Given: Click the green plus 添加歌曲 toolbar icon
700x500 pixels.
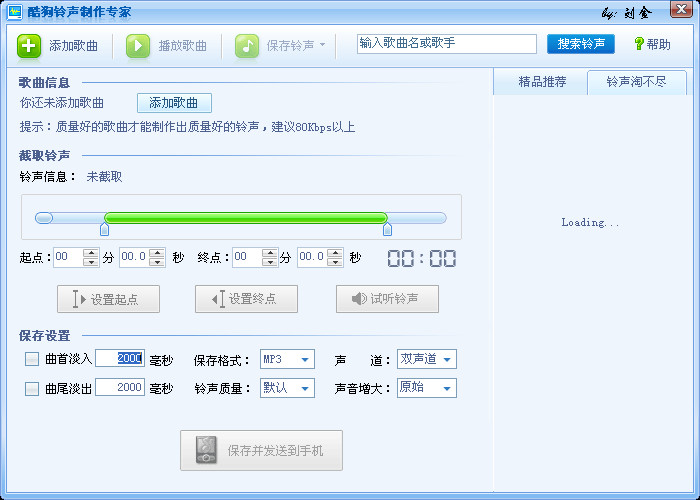Looking at the screenshot, I should point(29,45).
